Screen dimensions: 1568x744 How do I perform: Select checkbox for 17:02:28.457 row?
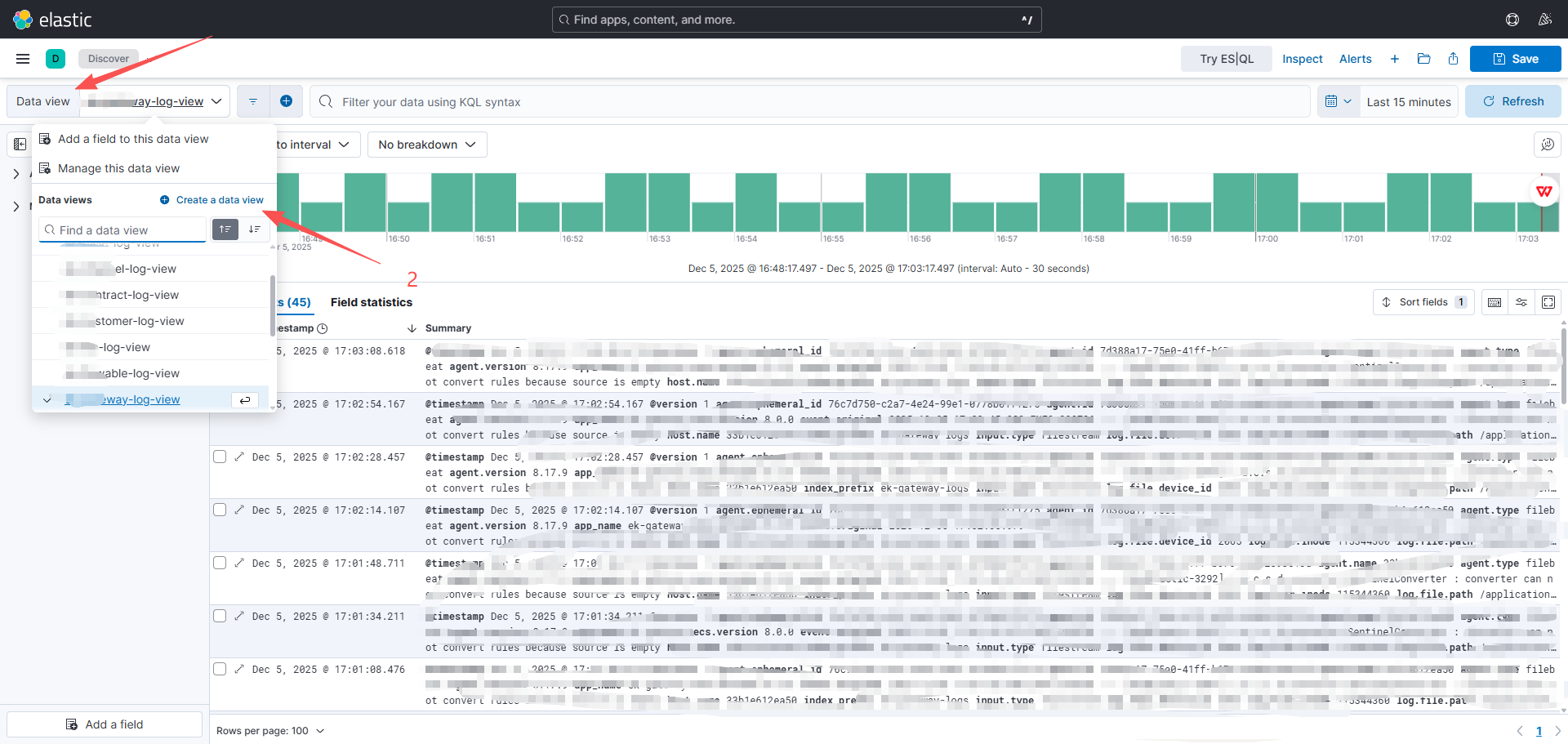220,457
